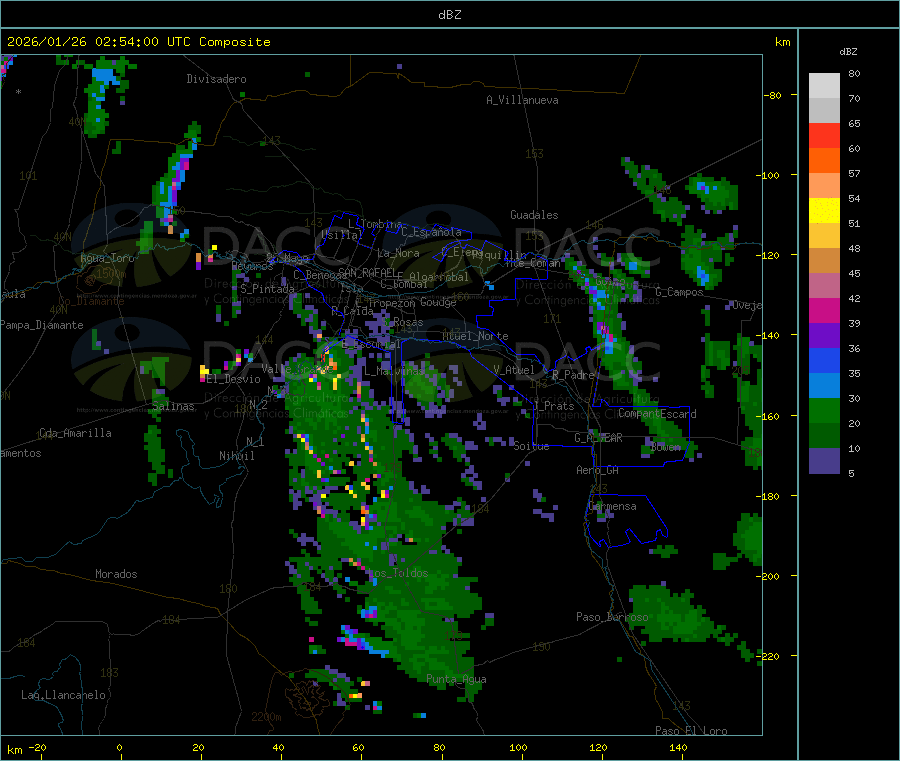900x761 pixels.
Task: Click the V_Atuel location label
Action: tap(514, 370)
